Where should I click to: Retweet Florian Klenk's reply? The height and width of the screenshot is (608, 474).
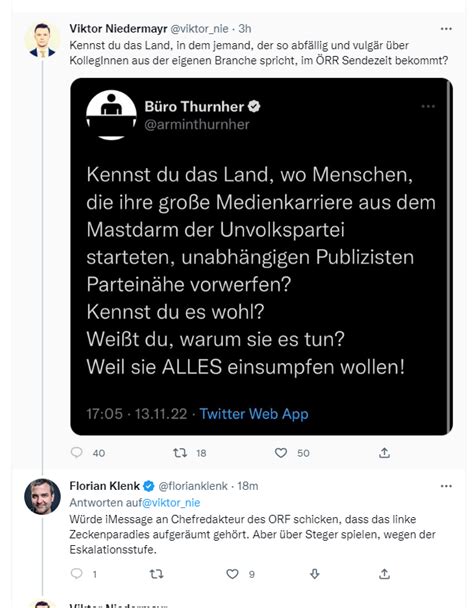156,573
